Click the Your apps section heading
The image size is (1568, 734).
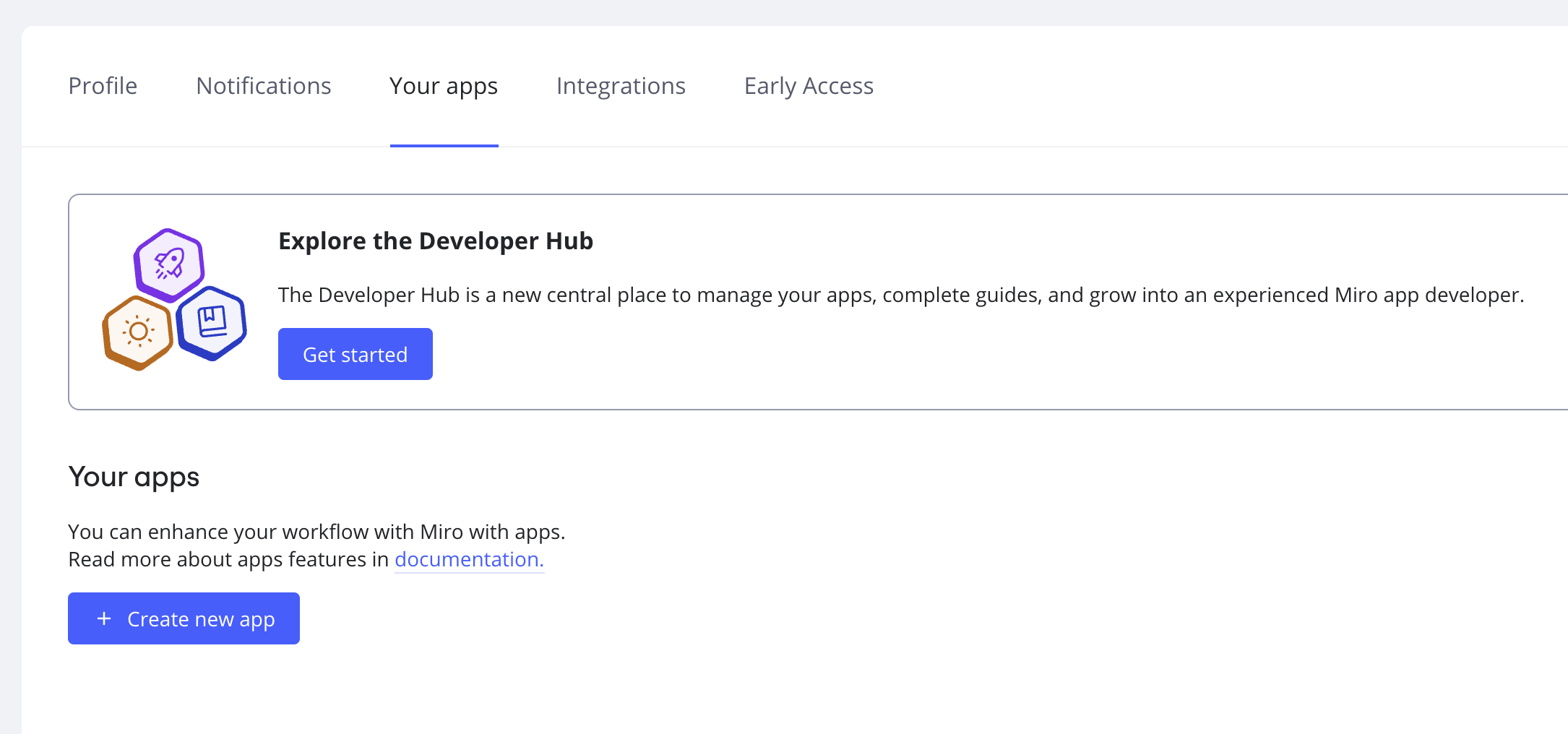(x=134, y=477)
